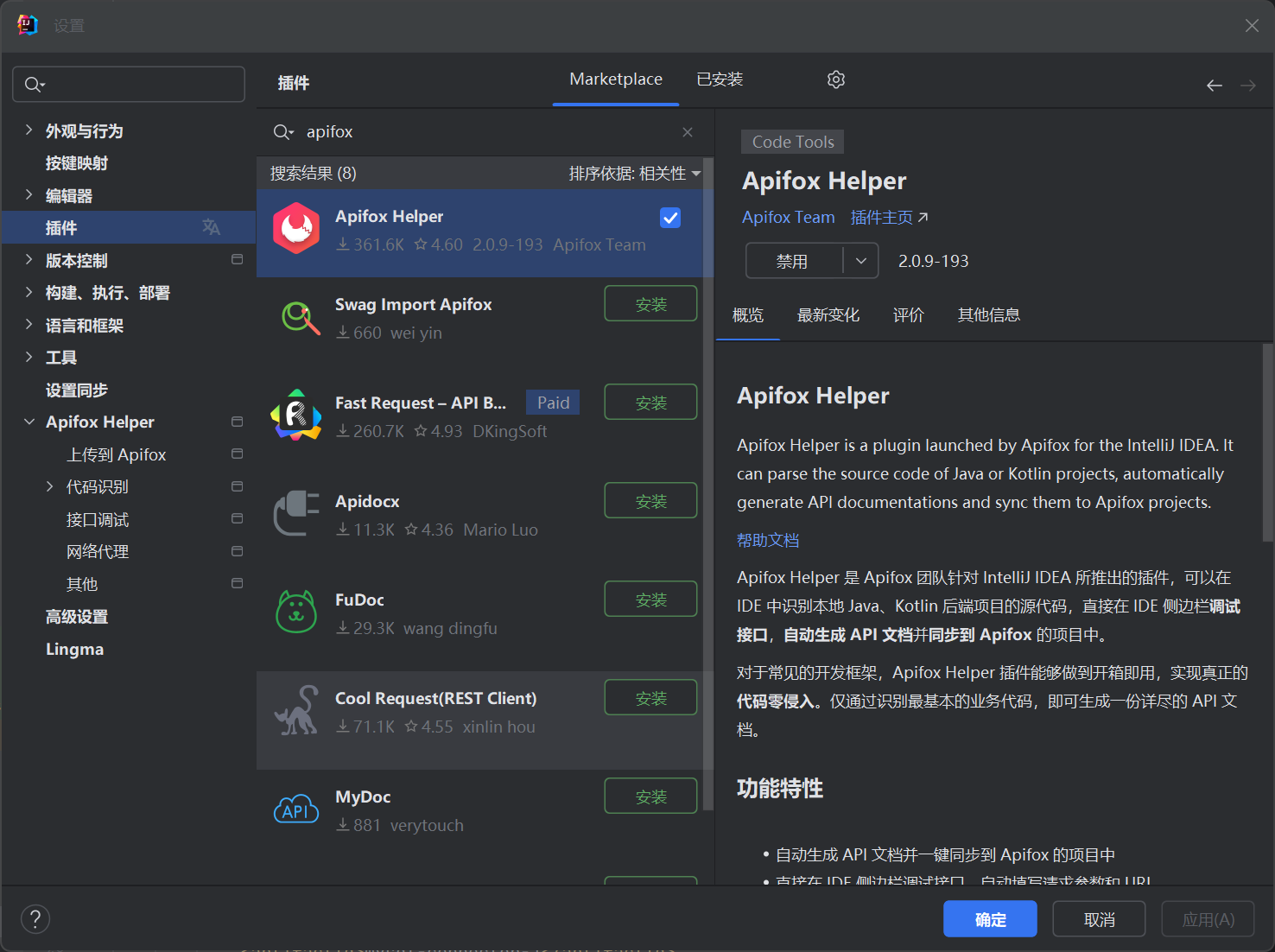The height and width of the screenshot is (952, 1275).
Task: Cancel the dialog with 取消 button
Action: coord(1099,919)
